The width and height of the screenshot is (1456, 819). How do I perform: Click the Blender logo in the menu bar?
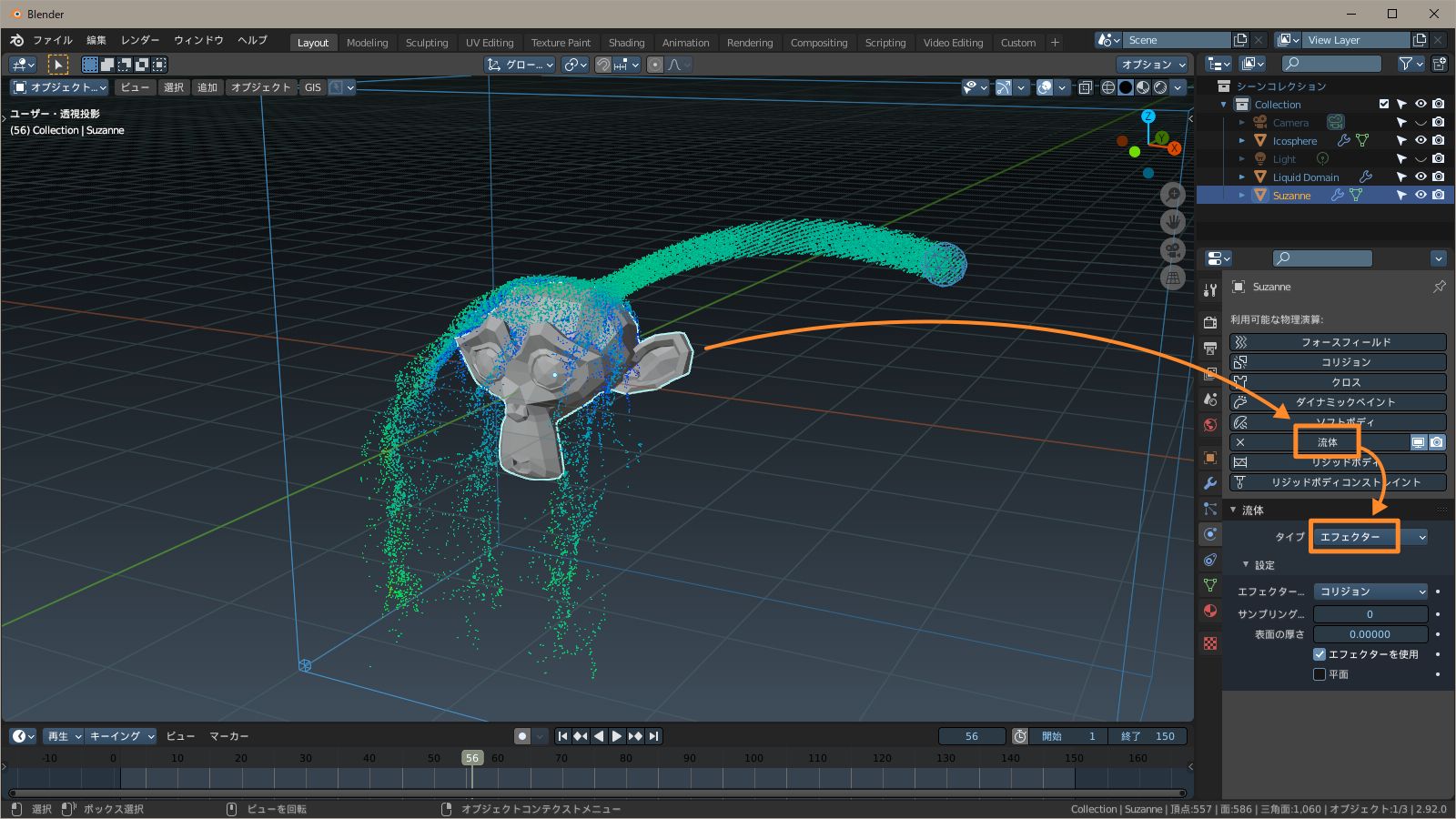16,40
